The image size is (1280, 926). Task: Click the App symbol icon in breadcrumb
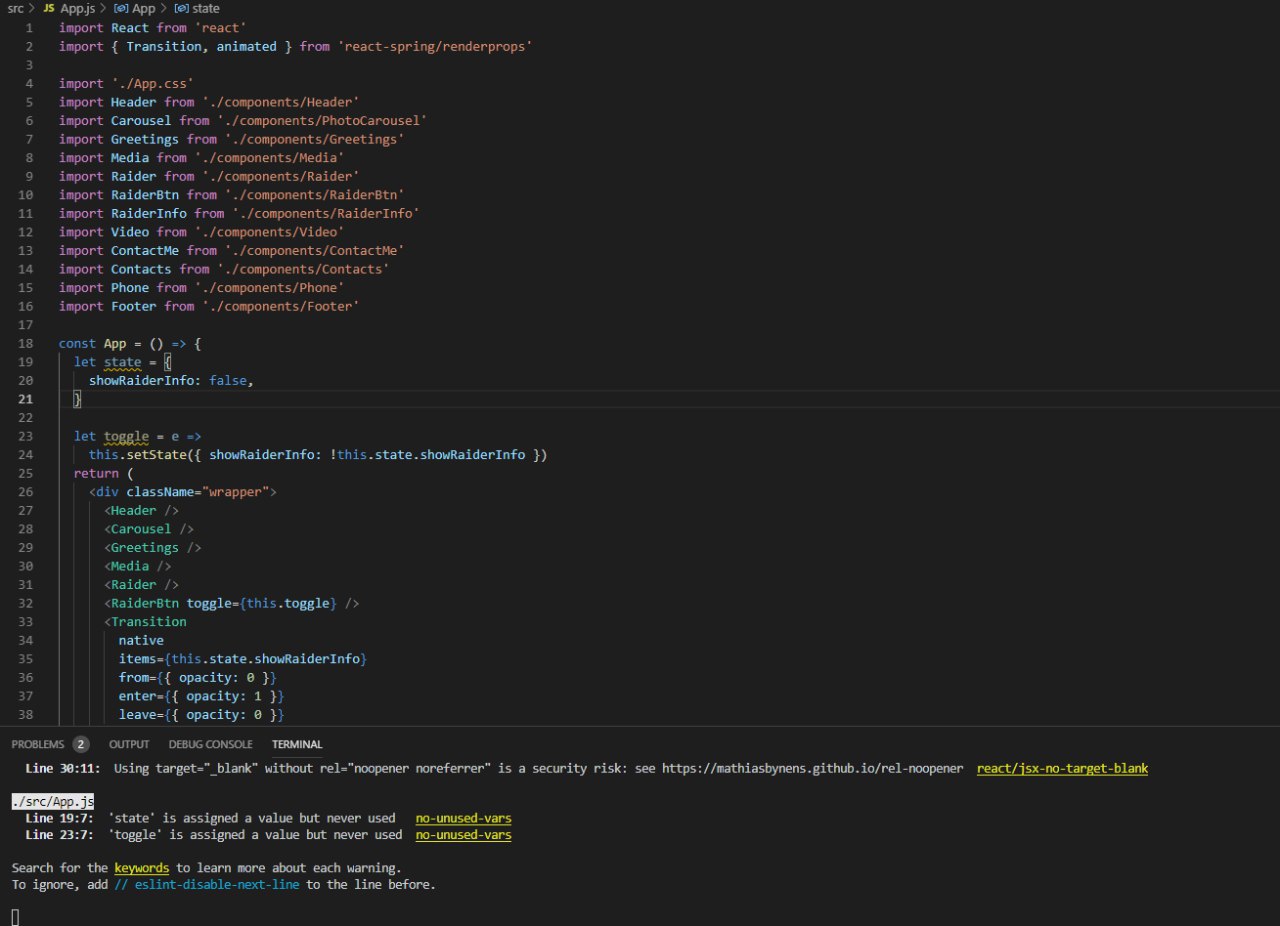pos(121,8)
